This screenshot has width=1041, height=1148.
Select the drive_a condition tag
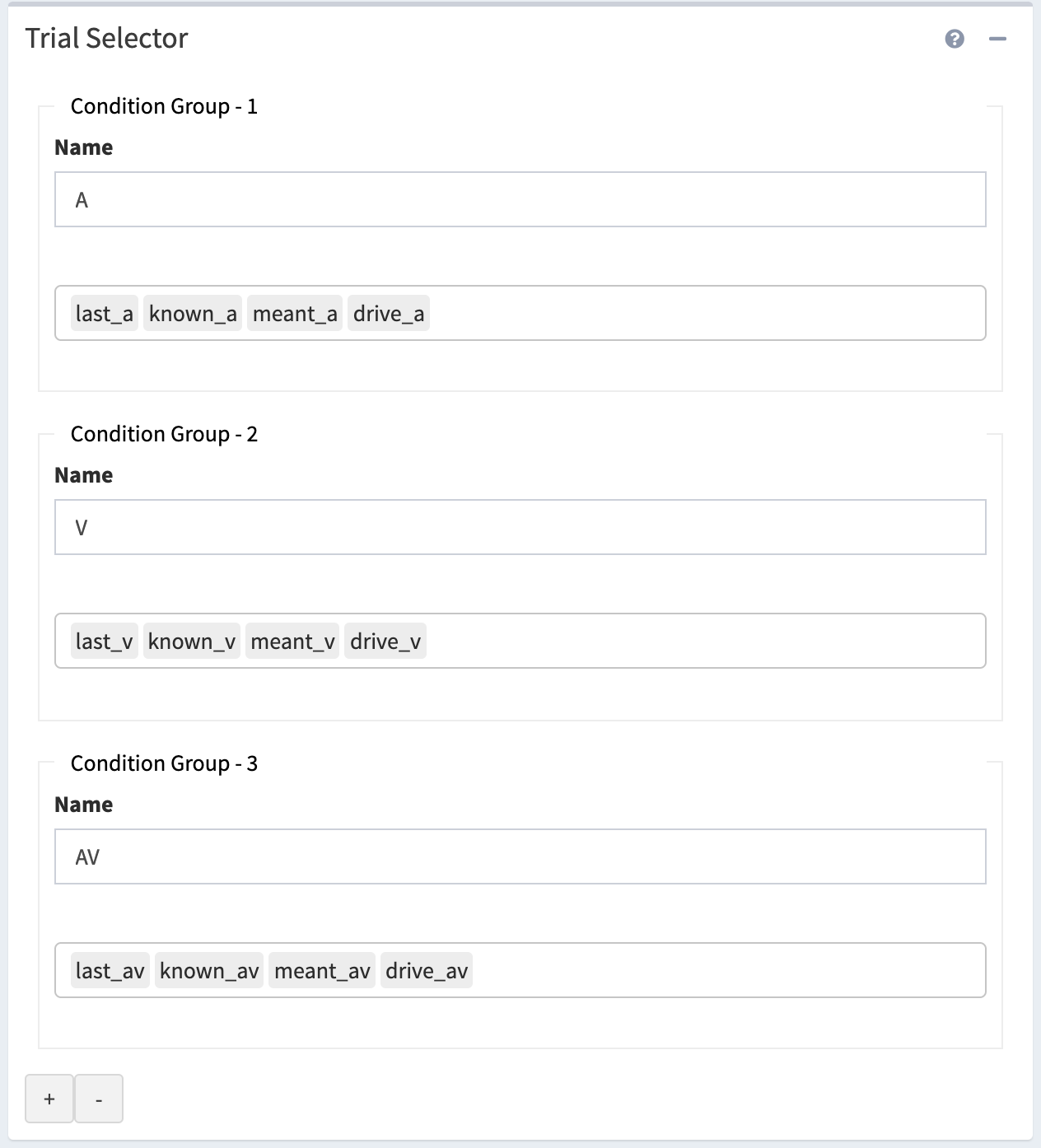coord(389,314)
